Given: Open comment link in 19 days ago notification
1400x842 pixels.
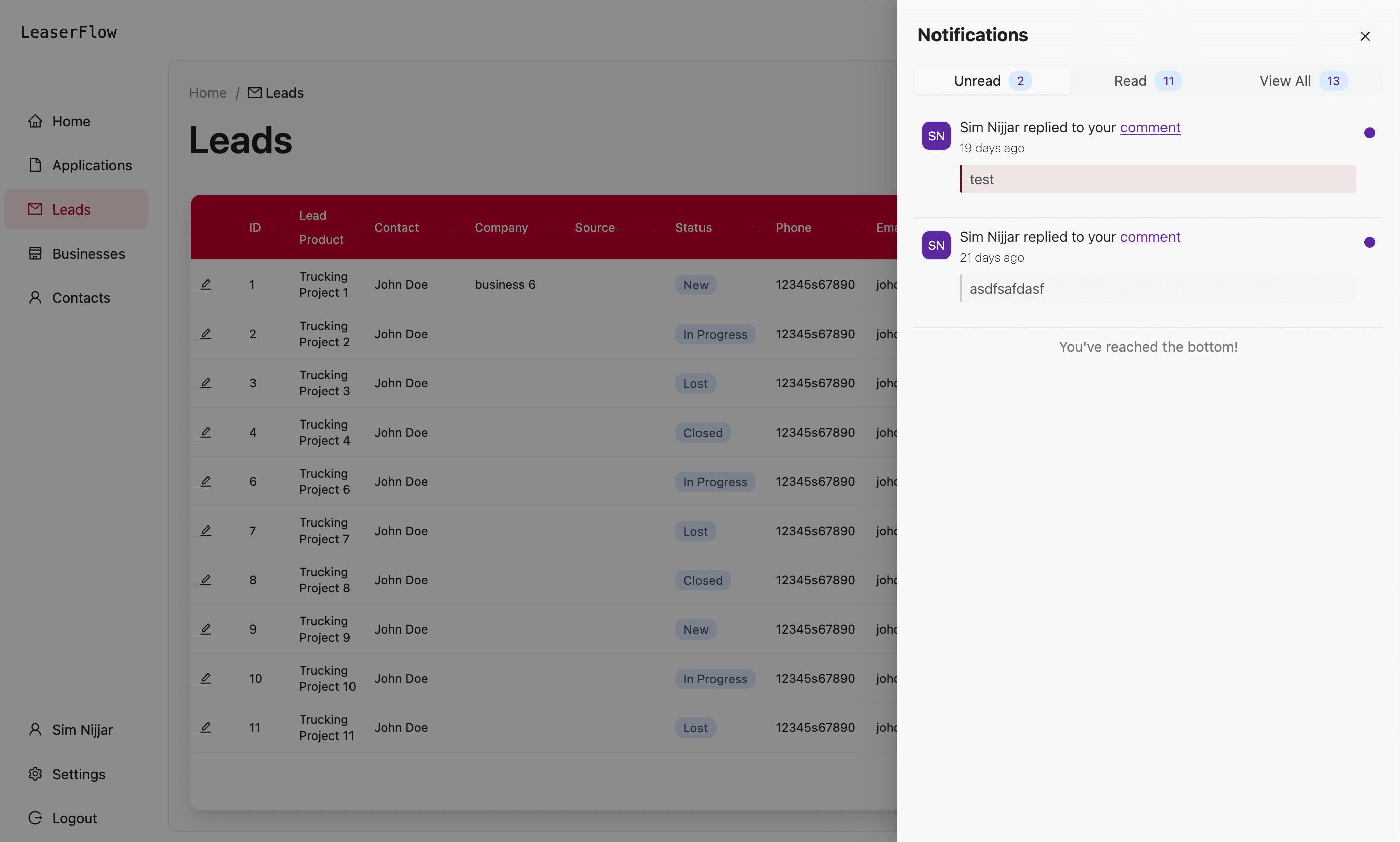Looking at the screenshot, I should (x=1150, y=127).
